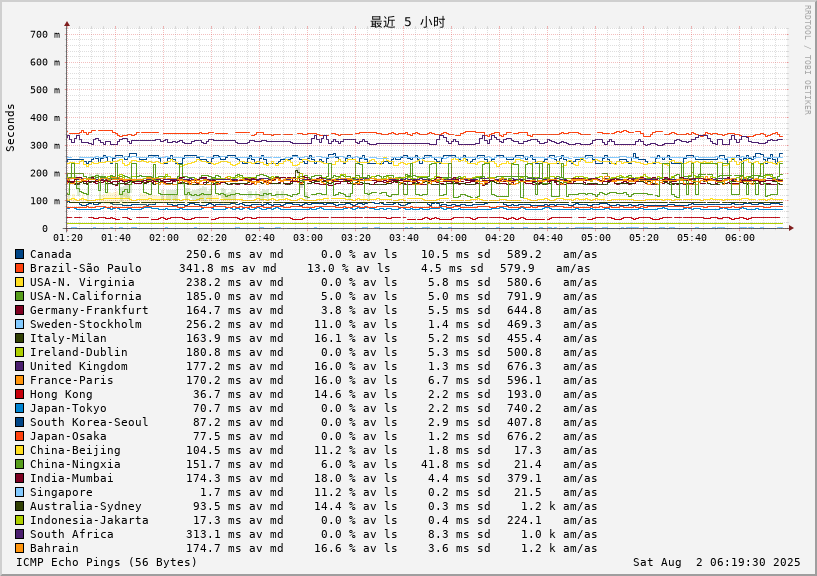The height and width of the screenshot is (576, 817).
Task: Click Singapore's "1.7 ms" median value
Action: pyautogui.click(x=221, y=492)
